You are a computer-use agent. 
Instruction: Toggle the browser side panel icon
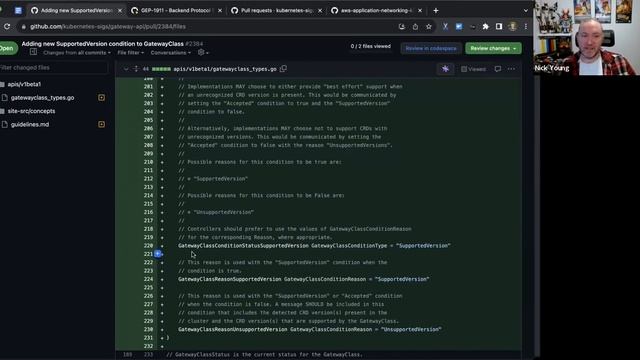[x=499, y=27]
